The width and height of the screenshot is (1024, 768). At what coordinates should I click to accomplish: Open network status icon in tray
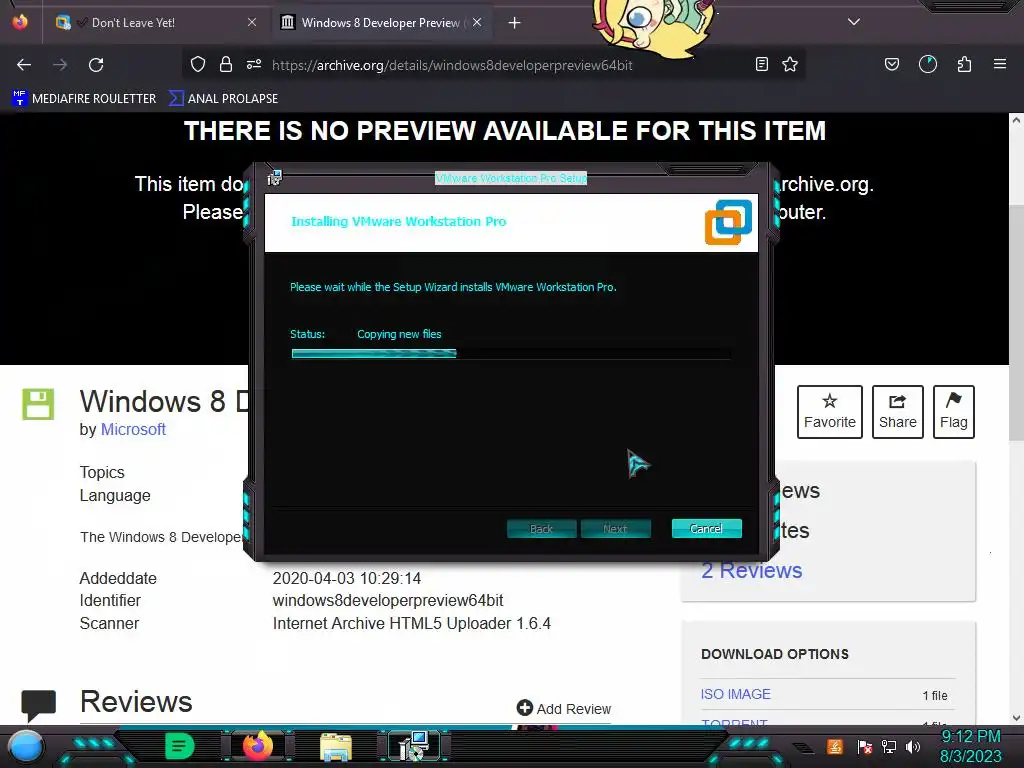pyautogui.click(x=888, y=746)
